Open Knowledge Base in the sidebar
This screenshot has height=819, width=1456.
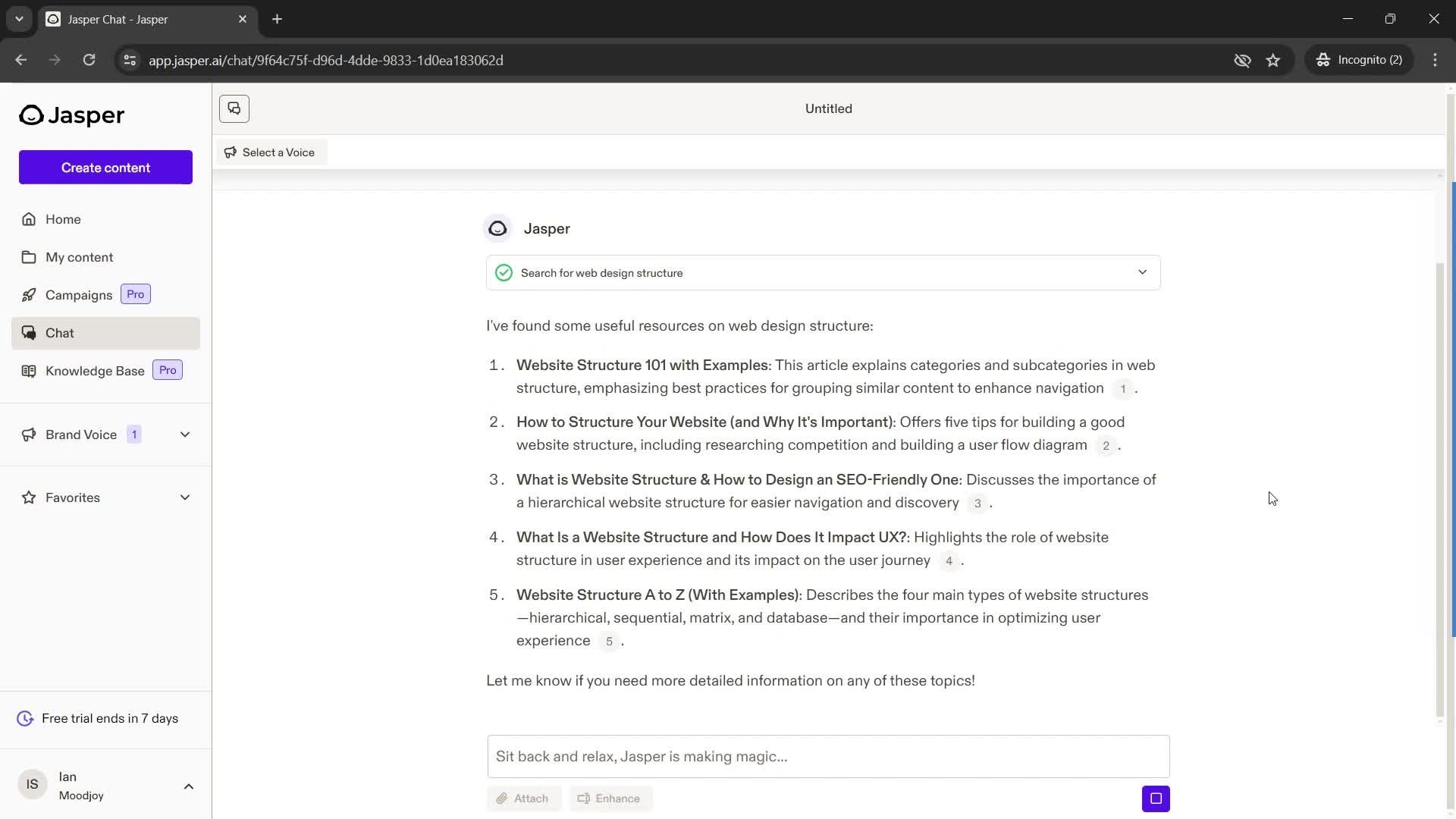pos(105,371)
